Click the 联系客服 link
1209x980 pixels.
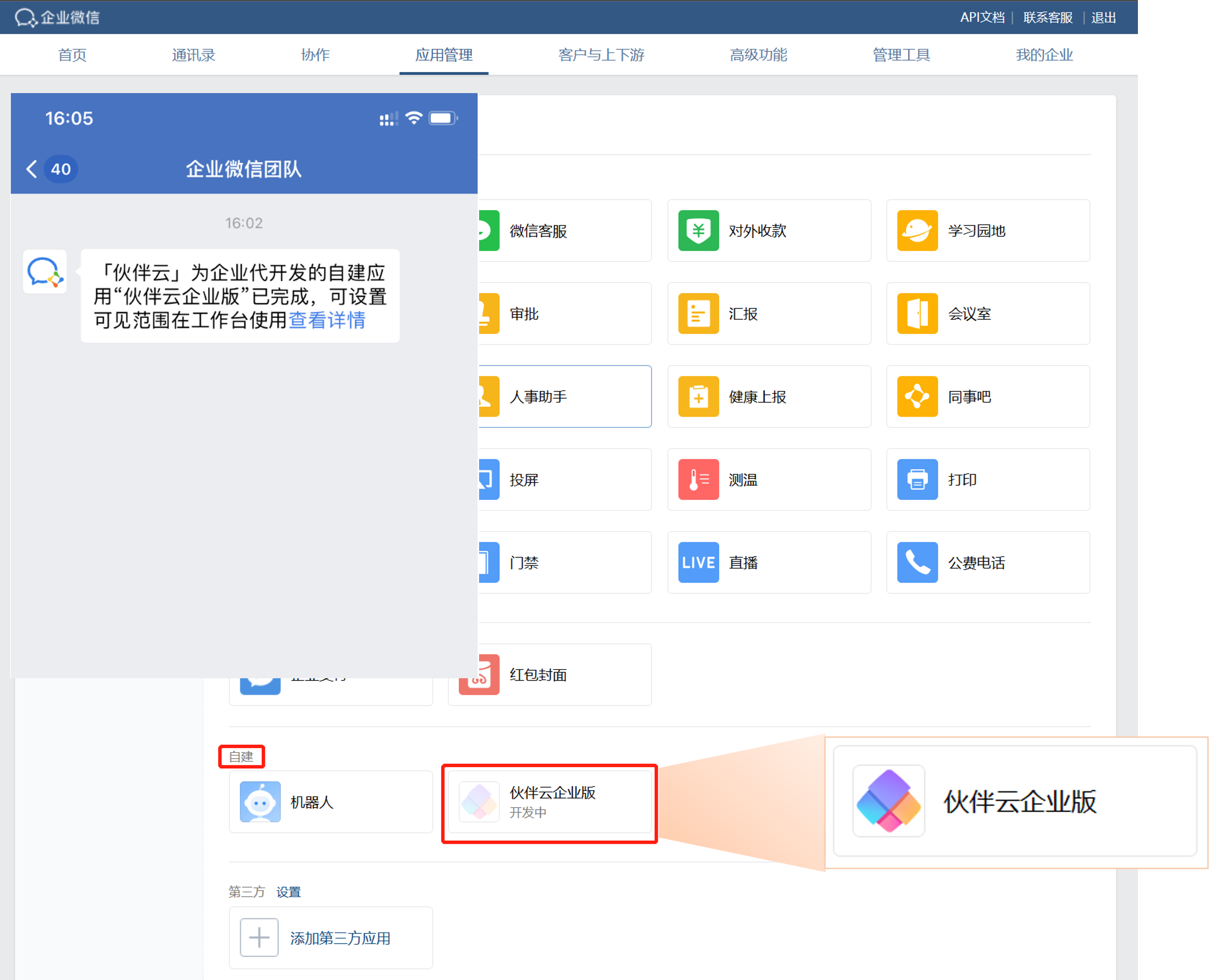click(1048, 17)
